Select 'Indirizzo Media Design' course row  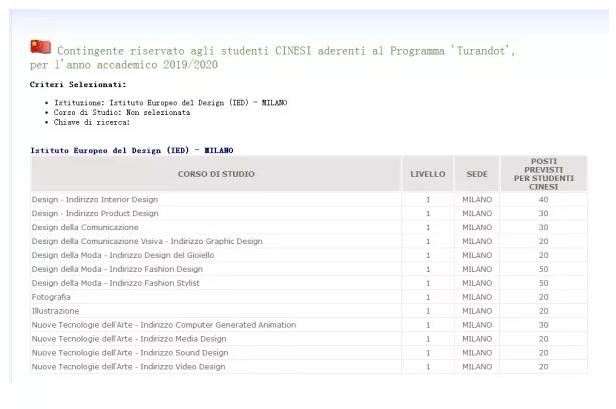point(309,339)
